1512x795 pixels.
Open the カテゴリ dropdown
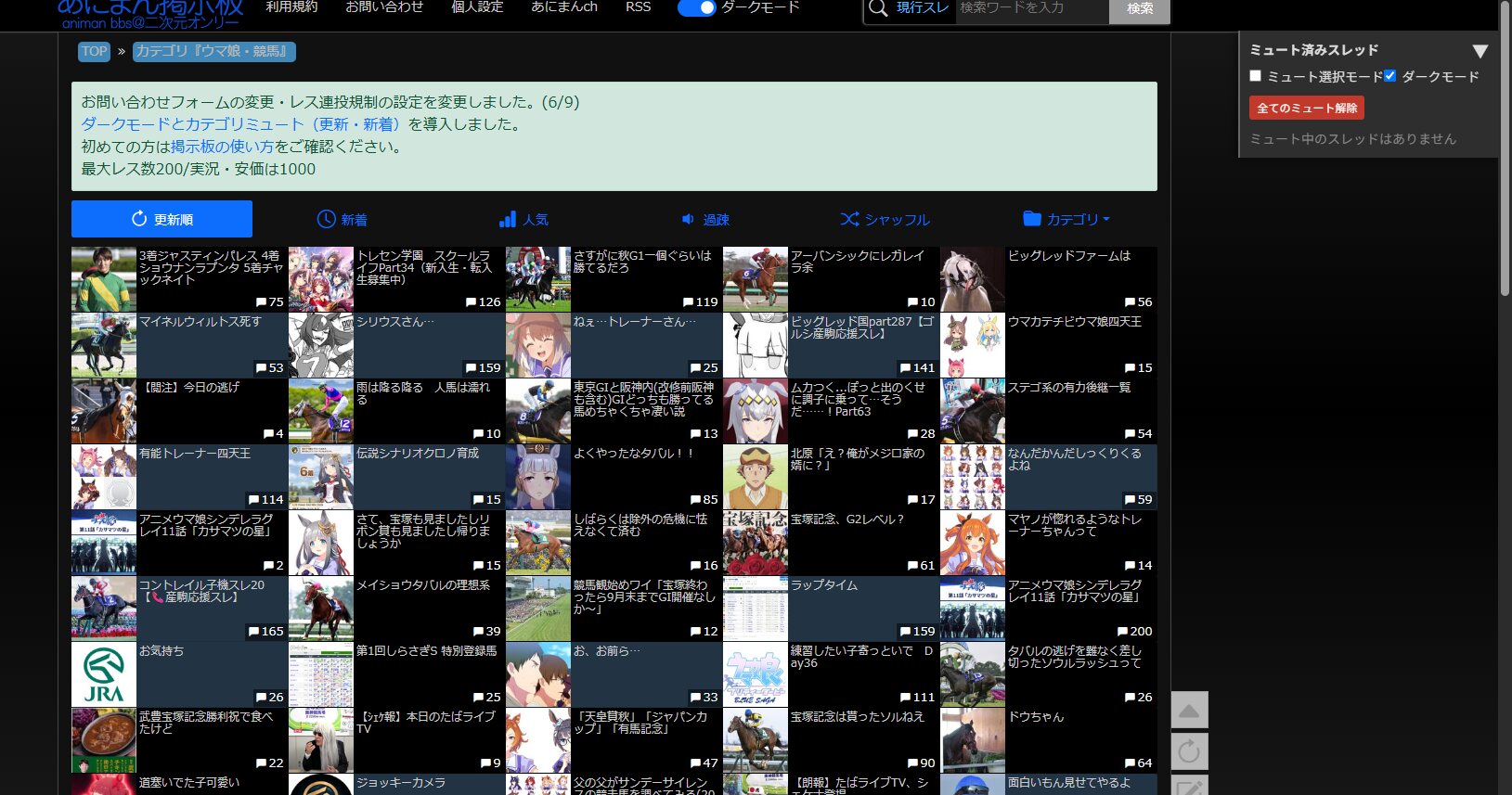pyautogui.click(x=1066, y=219)
